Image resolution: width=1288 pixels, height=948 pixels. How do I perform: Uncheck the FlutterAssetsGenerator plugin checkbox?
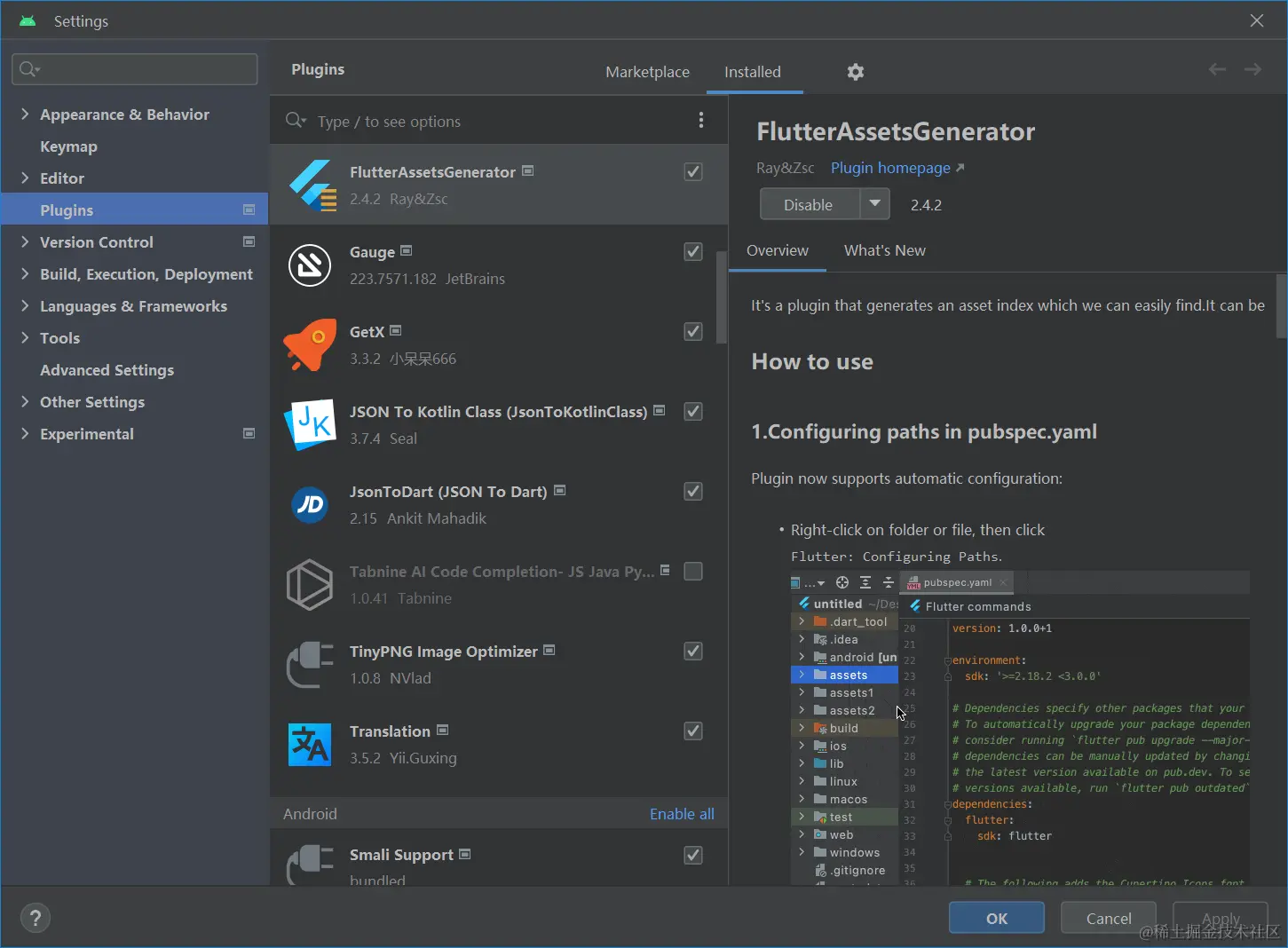(x=693, y=171)
